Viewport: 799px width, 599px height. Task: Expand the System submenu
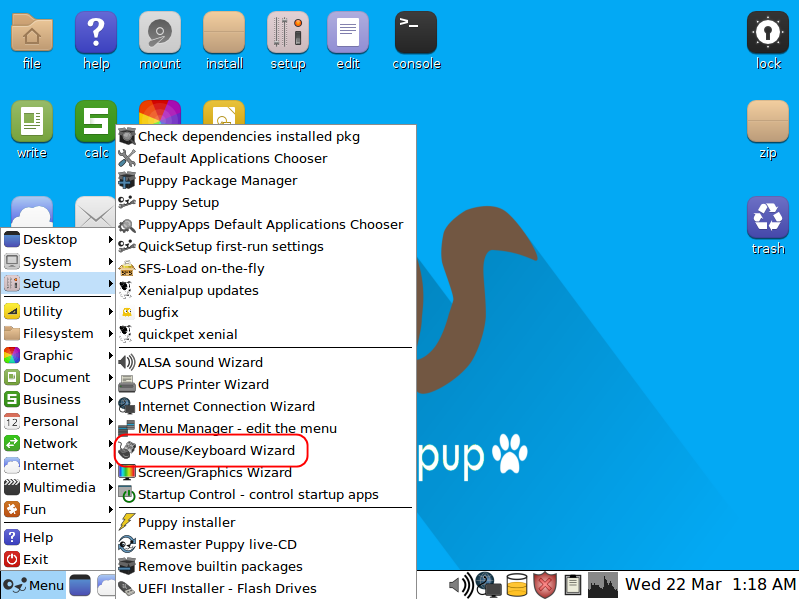(58, 261)
